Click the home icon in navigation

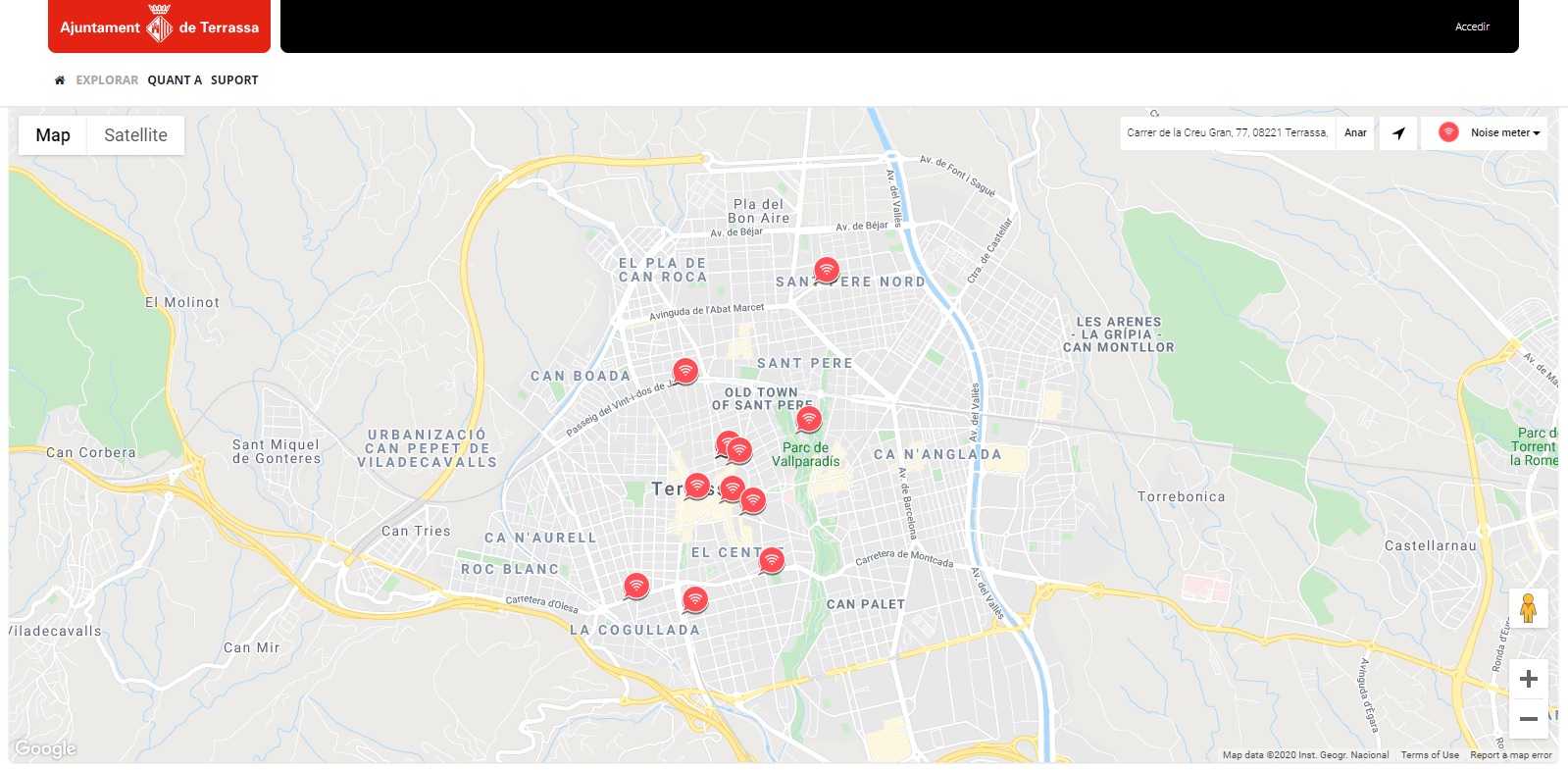[x=60, y=80]
